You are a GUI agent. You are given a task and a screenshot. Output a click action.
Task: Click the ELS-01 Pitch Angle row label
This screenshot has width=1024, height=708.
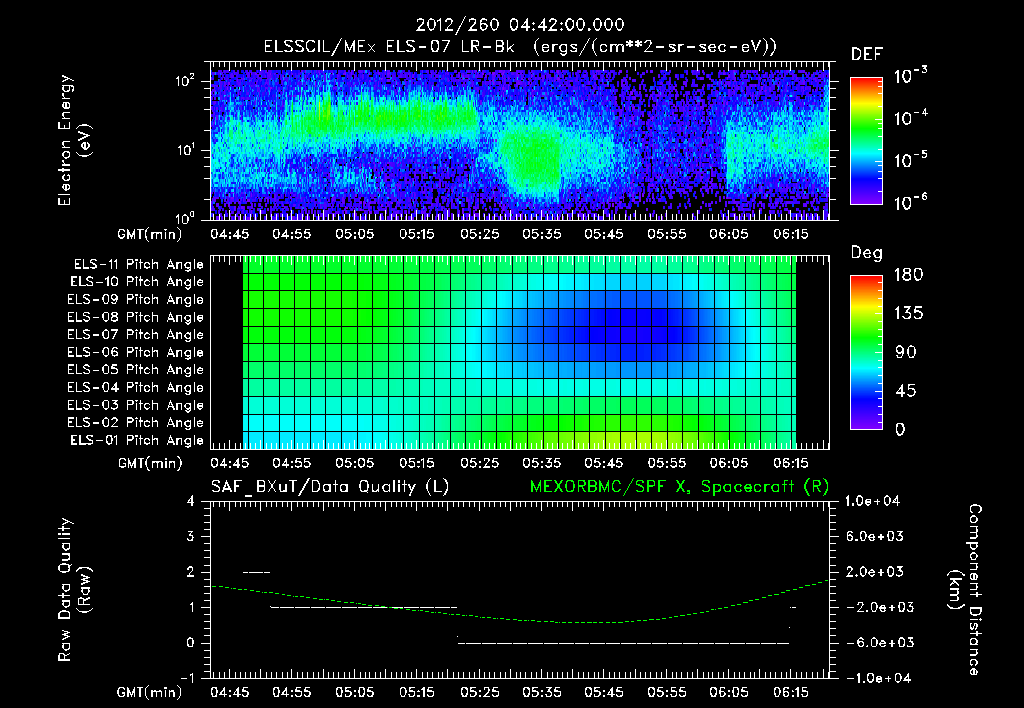click(x=136, y=441)
